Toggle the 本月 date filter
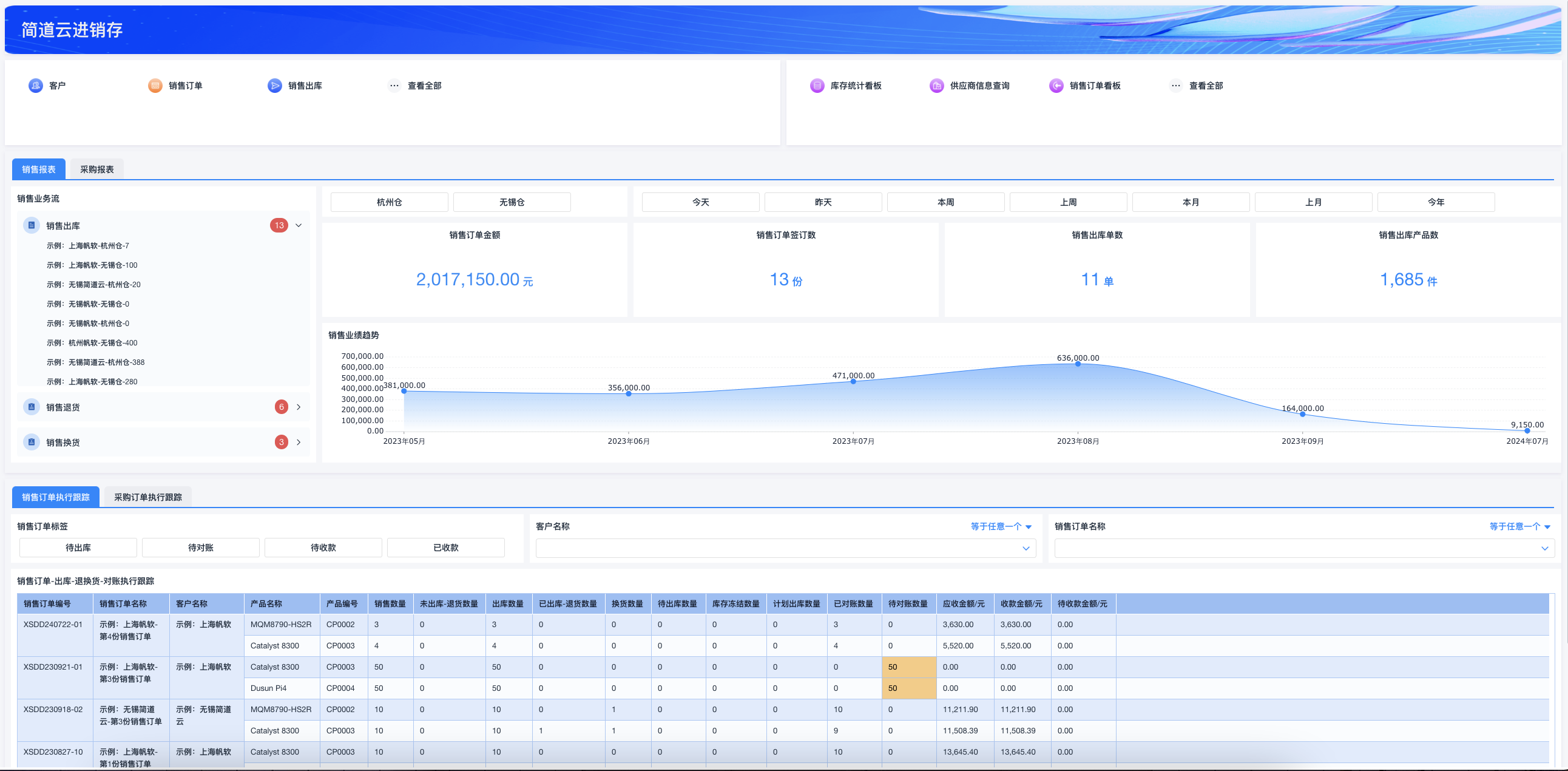Viewport: 1568px width, 771px height. tap(1190, 202)
